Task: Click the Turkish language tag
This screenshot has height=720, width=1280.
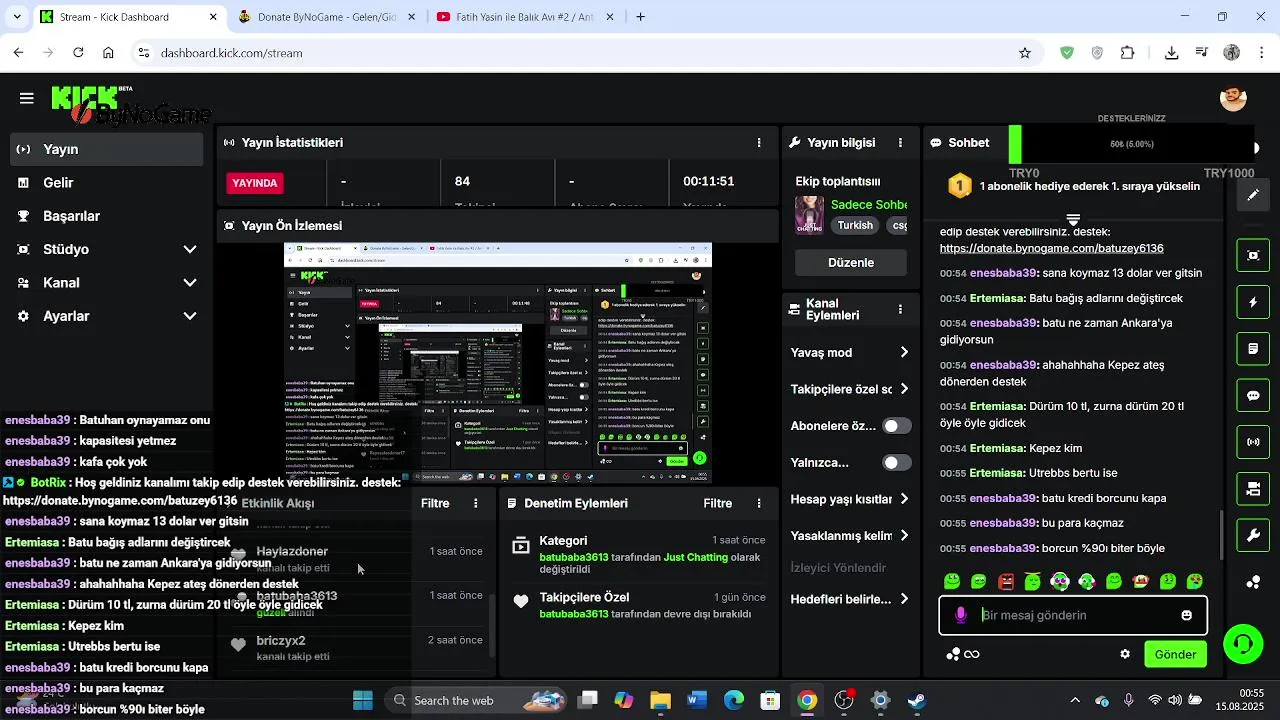Action: click(x=855, y=226)
